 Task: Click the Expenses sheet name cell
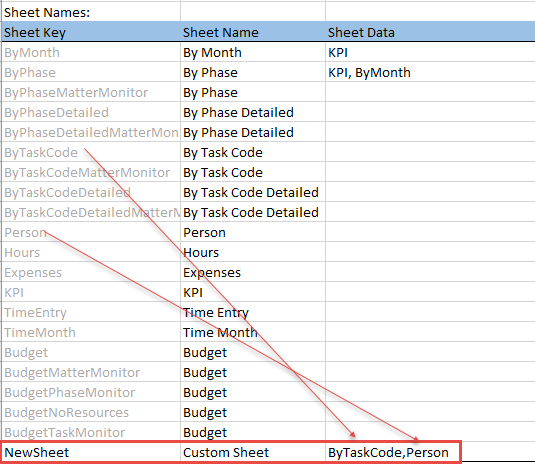[253, 272]
